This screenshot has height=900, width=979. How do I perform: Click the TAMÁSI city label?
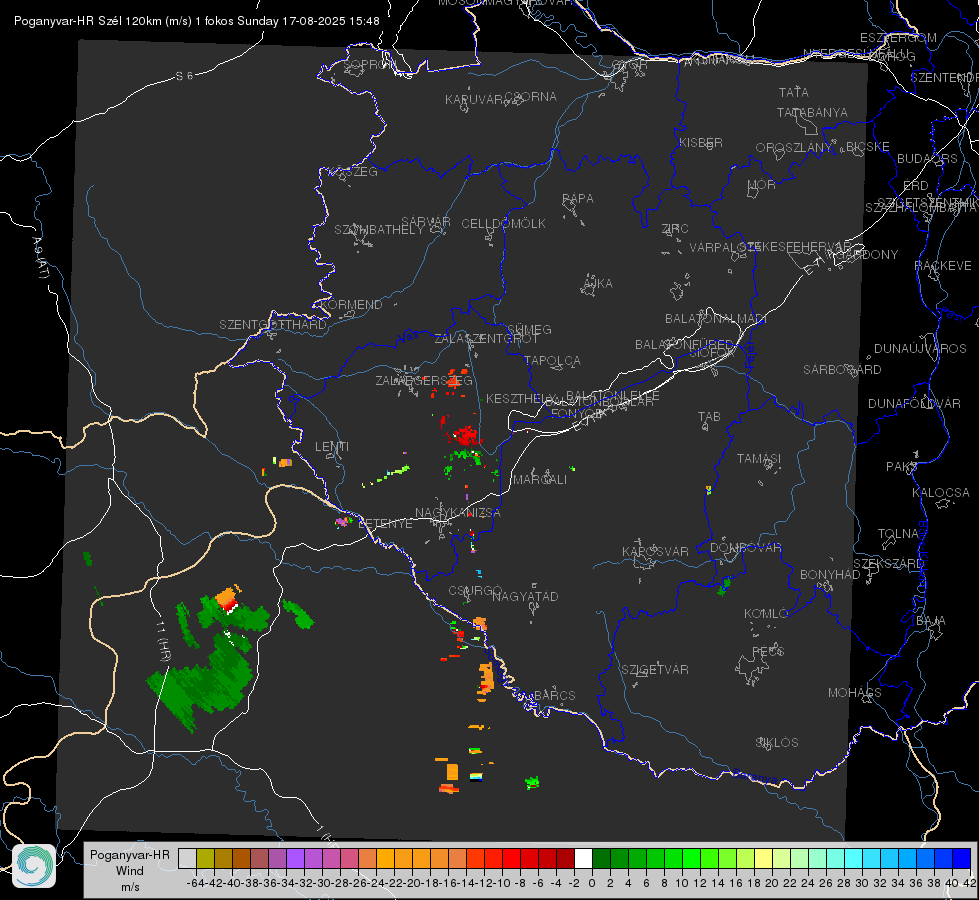759,458
